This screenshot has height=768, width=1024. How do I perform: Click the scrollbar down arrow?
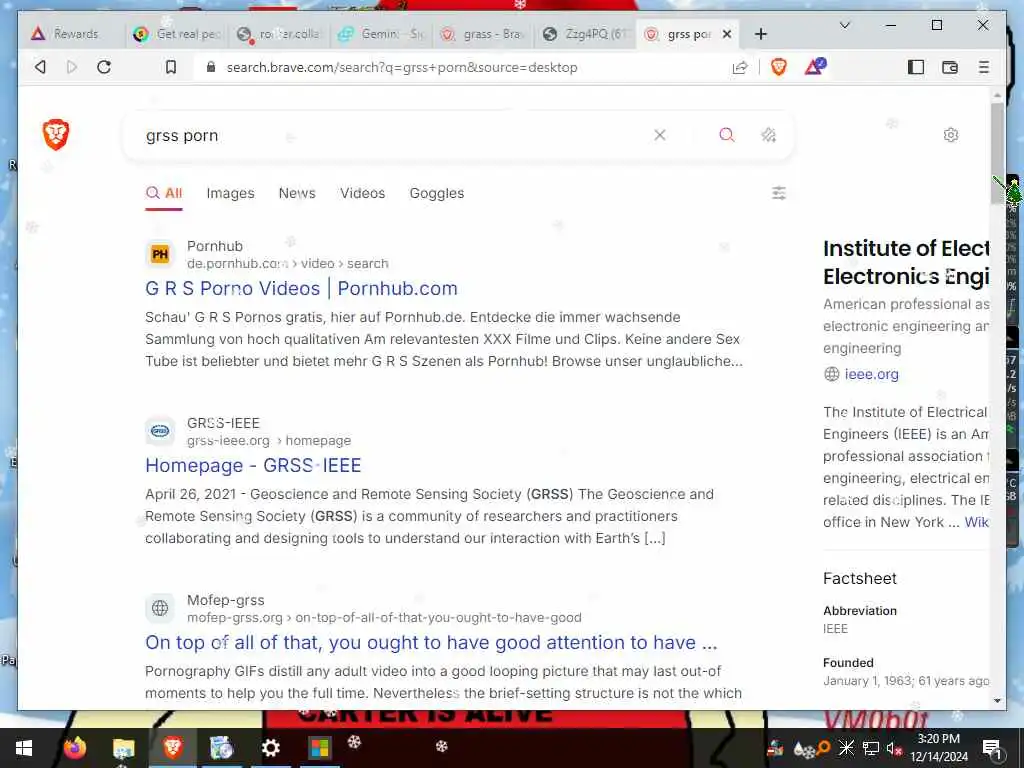[997, 701]
